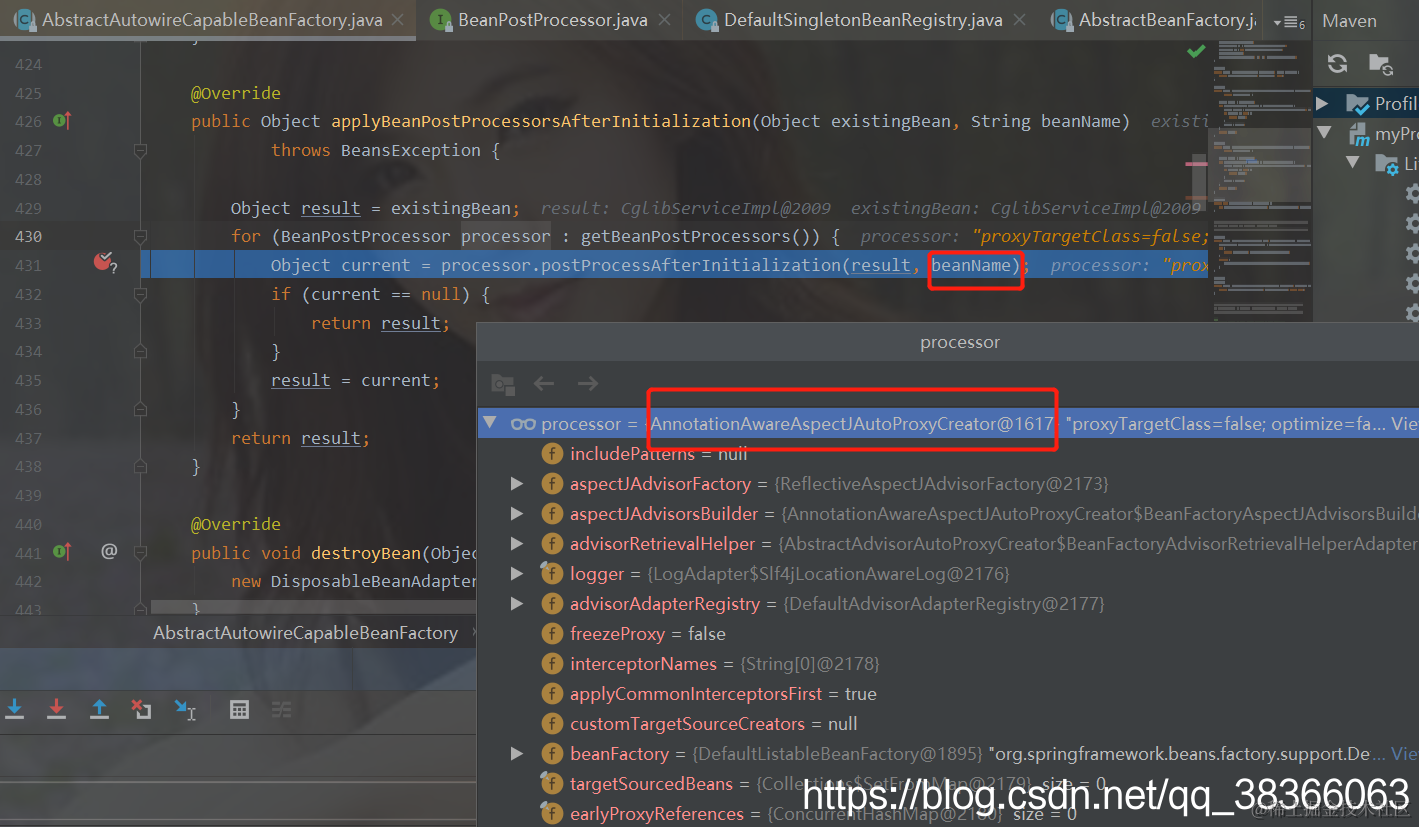Viewport: 1419px width, 827px height.
Task: Click the Drop Frame icon
Action: [141, 709]
